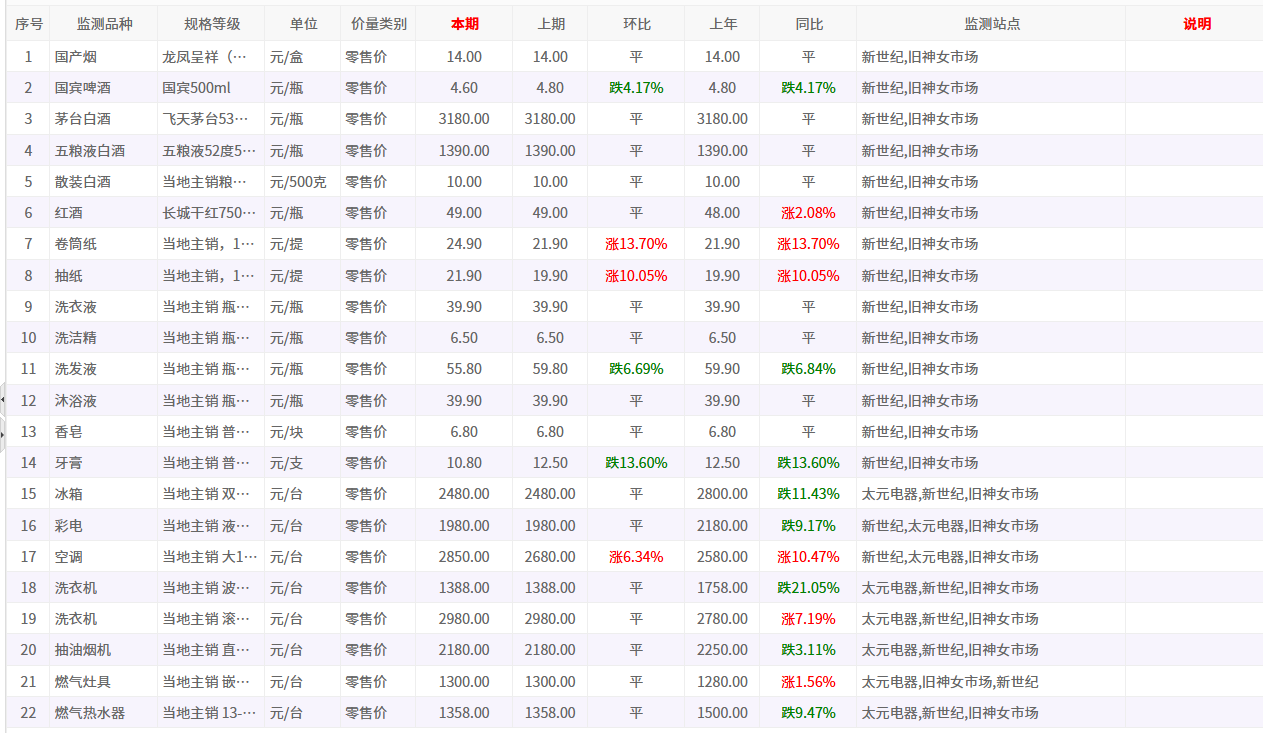The width and height of the screenshot is (1263, 733).
Task: Click the 长城干红750 specification cell
Action: (x=211, y=213)
